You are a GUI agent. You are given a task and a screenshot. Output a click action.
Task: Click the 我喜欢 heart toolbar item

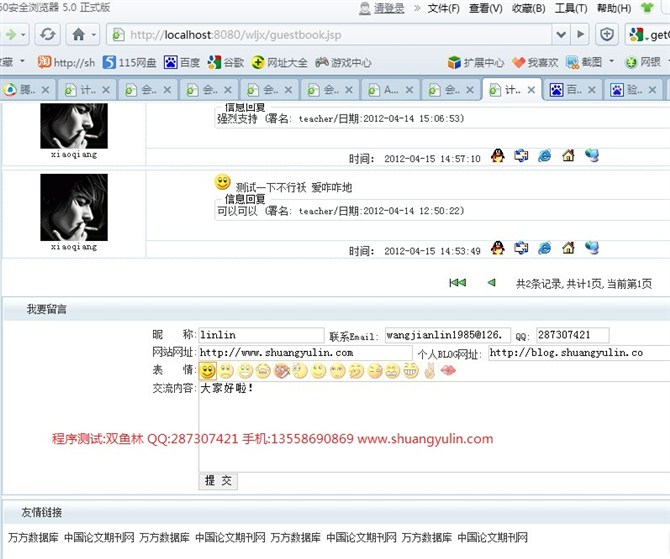coord(535,62)
